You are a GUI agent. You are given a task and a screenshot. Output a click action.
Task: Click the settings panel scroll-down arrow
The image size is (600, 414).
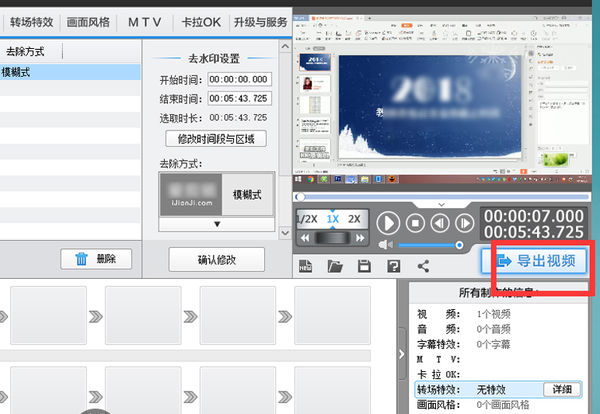(285, 233)
